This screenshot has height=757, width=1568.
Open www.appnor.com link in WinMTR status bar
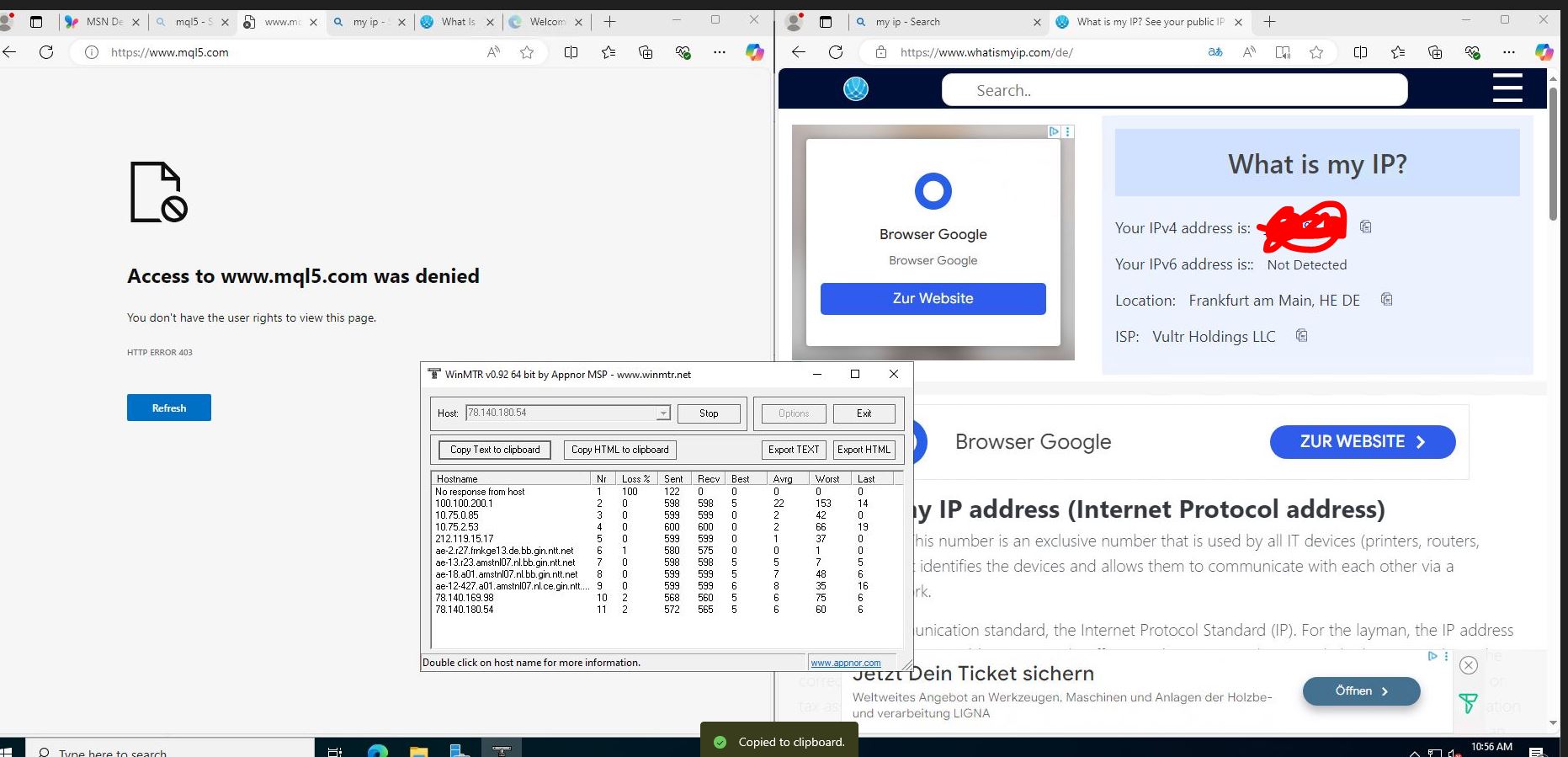[x=846, y=664]
